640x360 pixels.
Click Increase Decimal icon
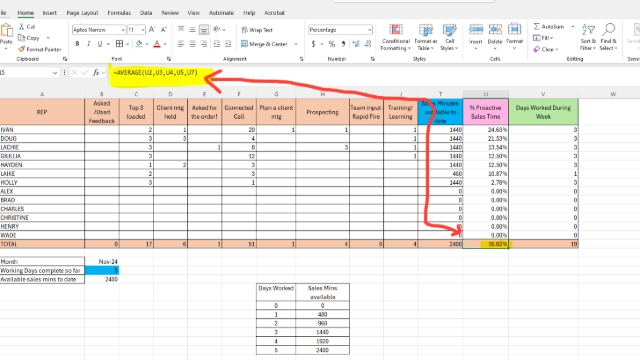pos(356,44)
